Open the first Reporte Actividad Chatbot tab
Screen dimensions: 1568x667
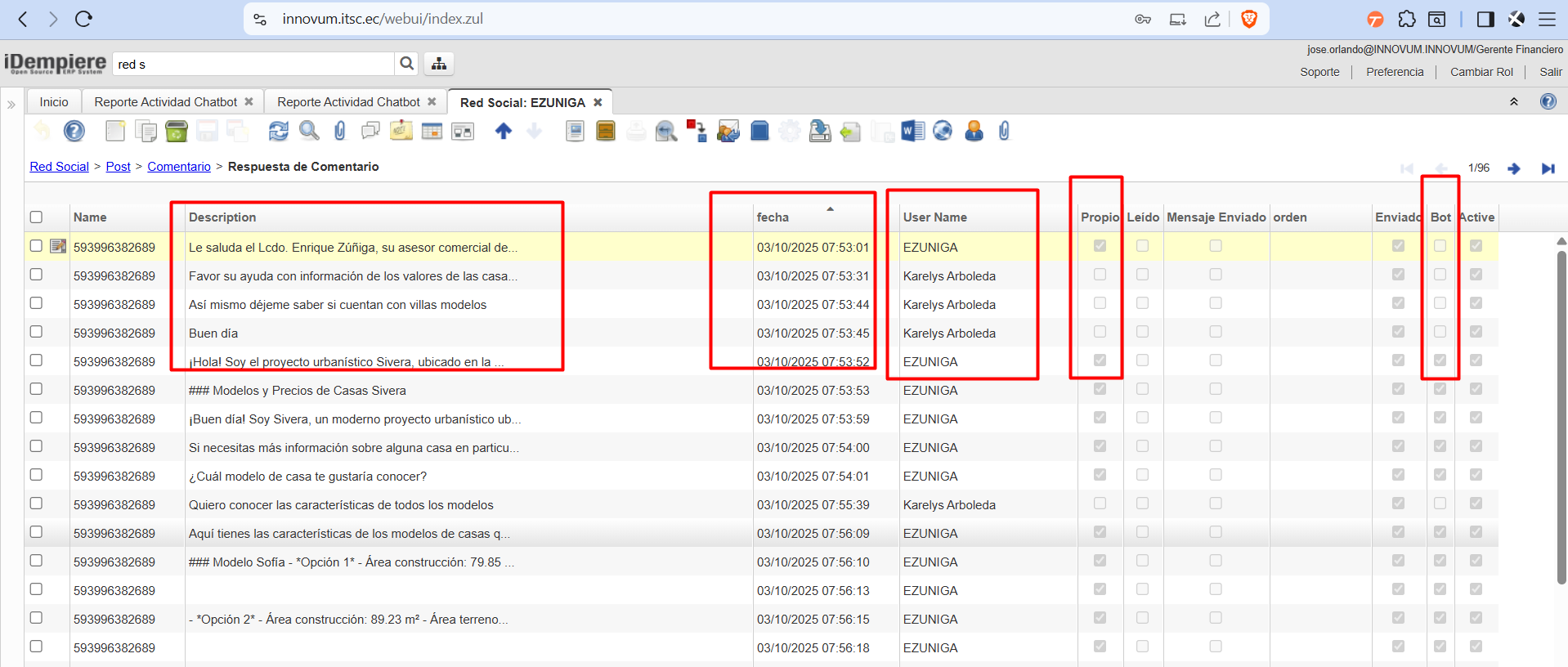[x=165, y=102]
